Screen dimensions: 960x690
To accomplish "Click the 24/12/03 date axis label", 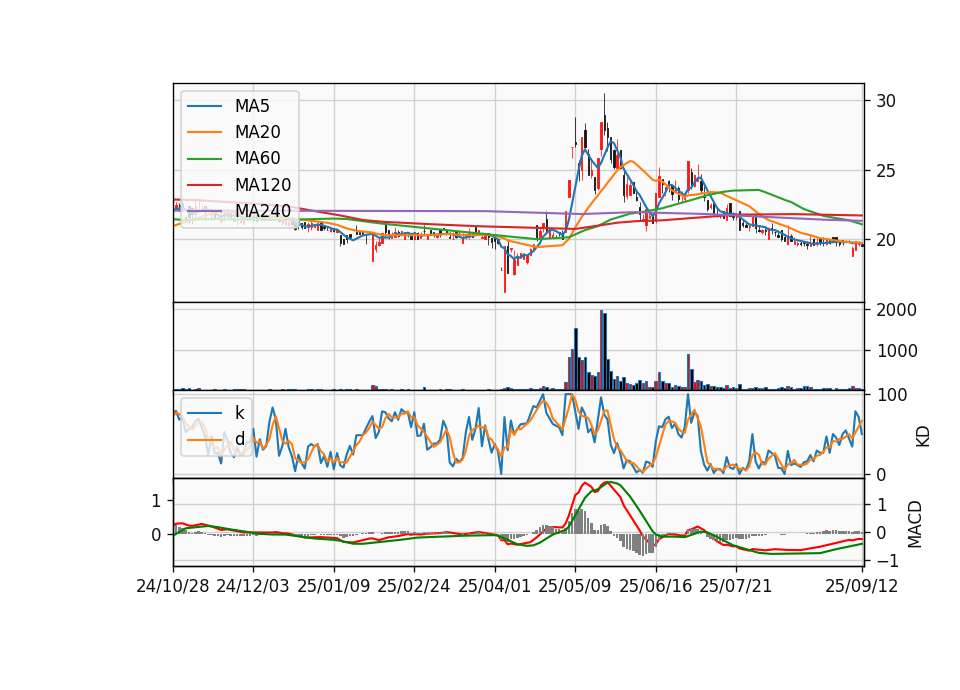I will (x=253, y=586).
